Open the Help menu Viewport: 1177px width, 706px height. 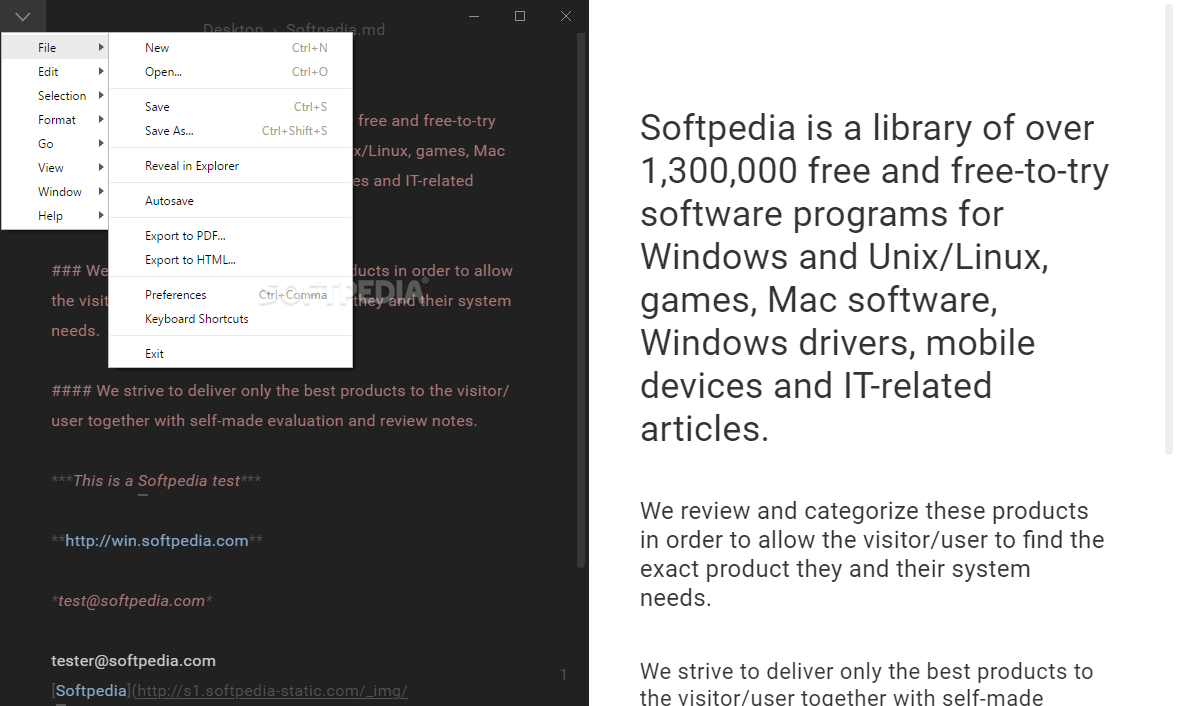55,215
